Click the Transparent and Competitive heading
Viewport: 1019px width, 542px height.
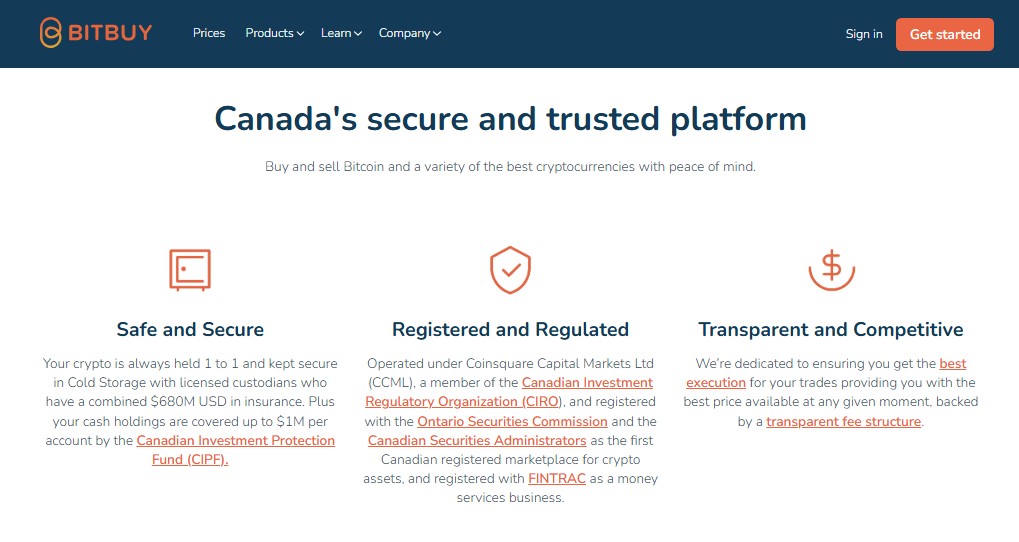pyautogui.click(x=831, y=329)
